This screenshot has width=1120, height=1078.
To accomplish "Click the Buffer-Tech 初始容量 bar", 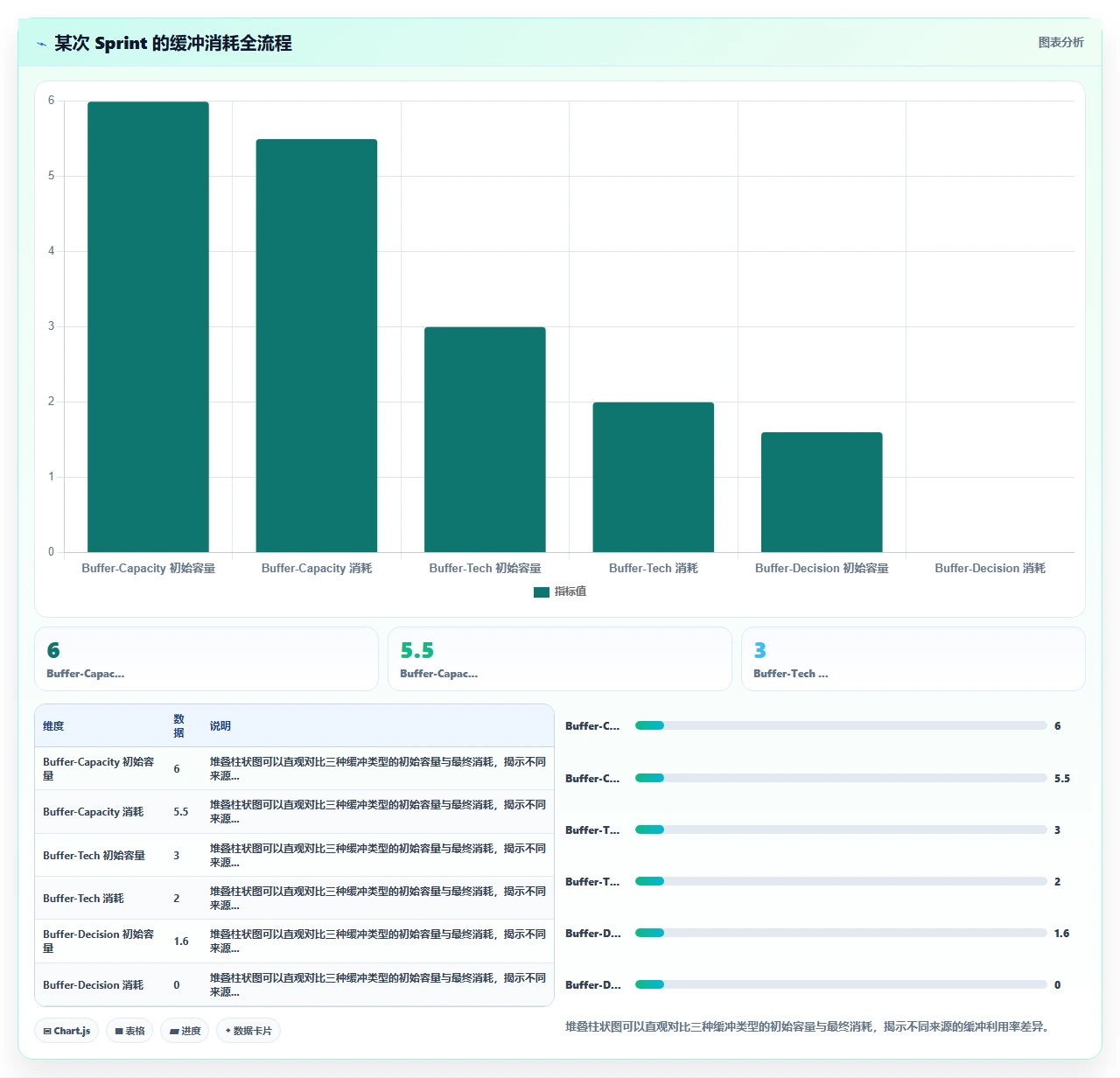I will pos(485,439).
